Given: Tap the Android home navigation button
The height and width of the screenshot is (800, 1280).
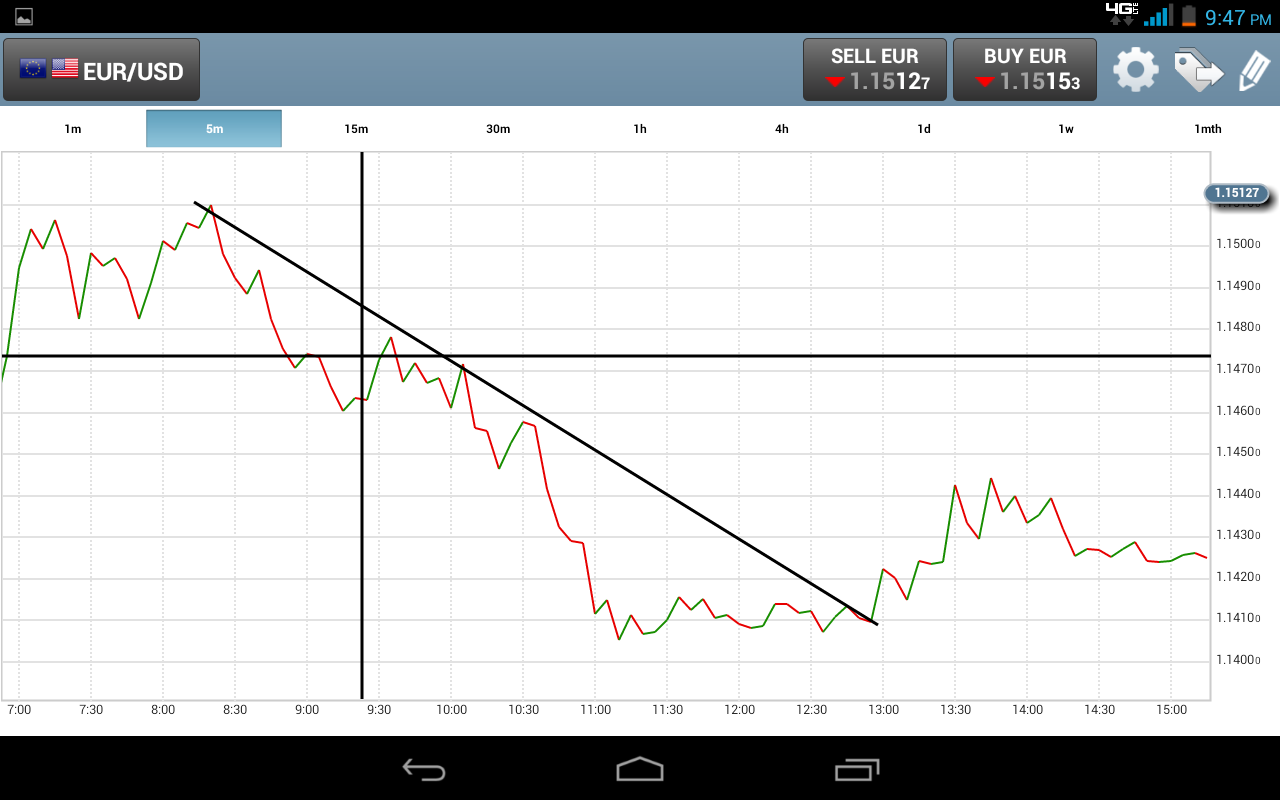Looking at the screenshot, I should 640,769.
